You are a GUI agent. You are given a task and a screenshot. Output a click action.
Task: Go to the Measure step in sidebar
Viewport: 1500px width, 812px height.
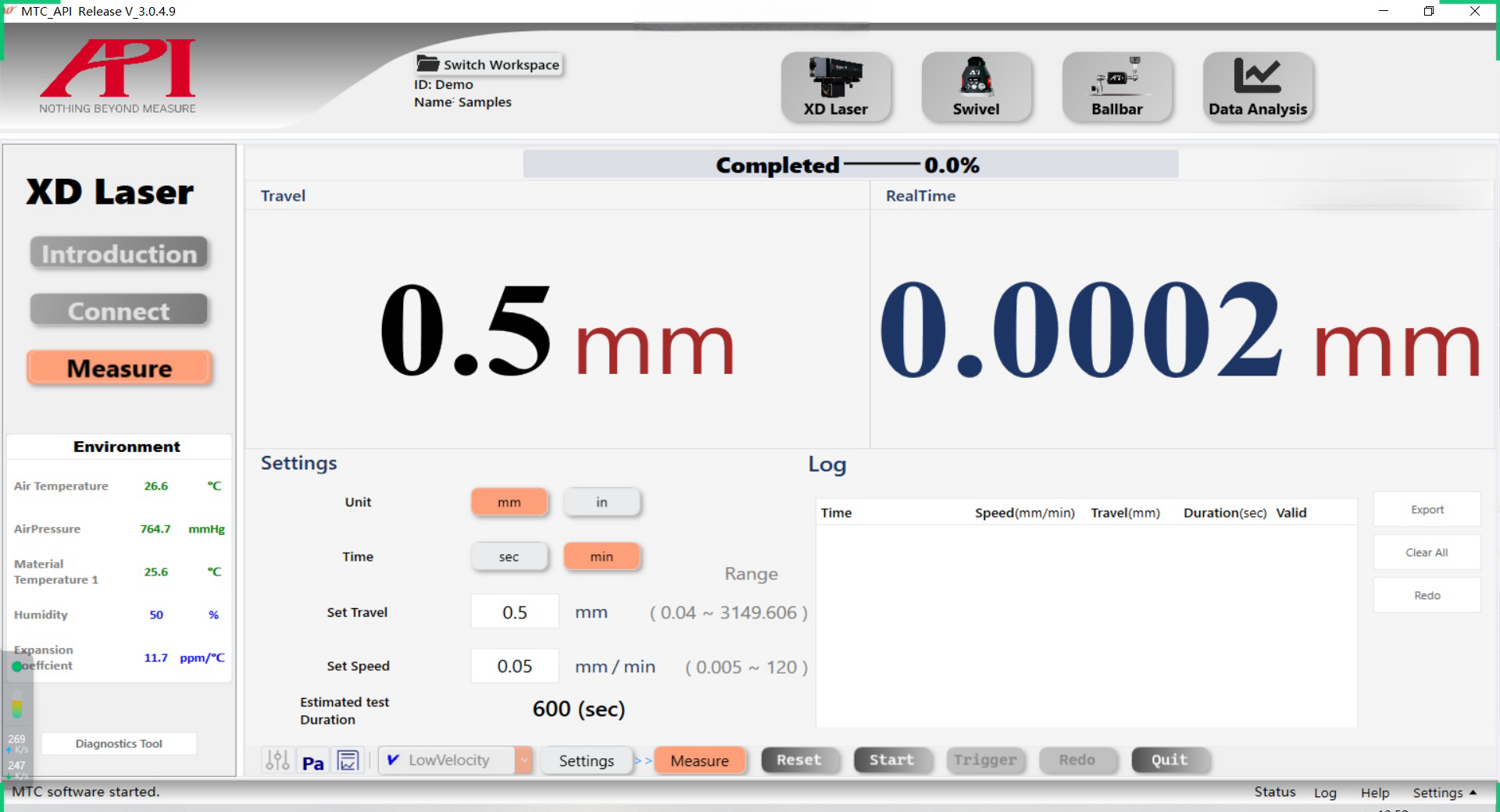pyautogui.click(x=119, y=368)
